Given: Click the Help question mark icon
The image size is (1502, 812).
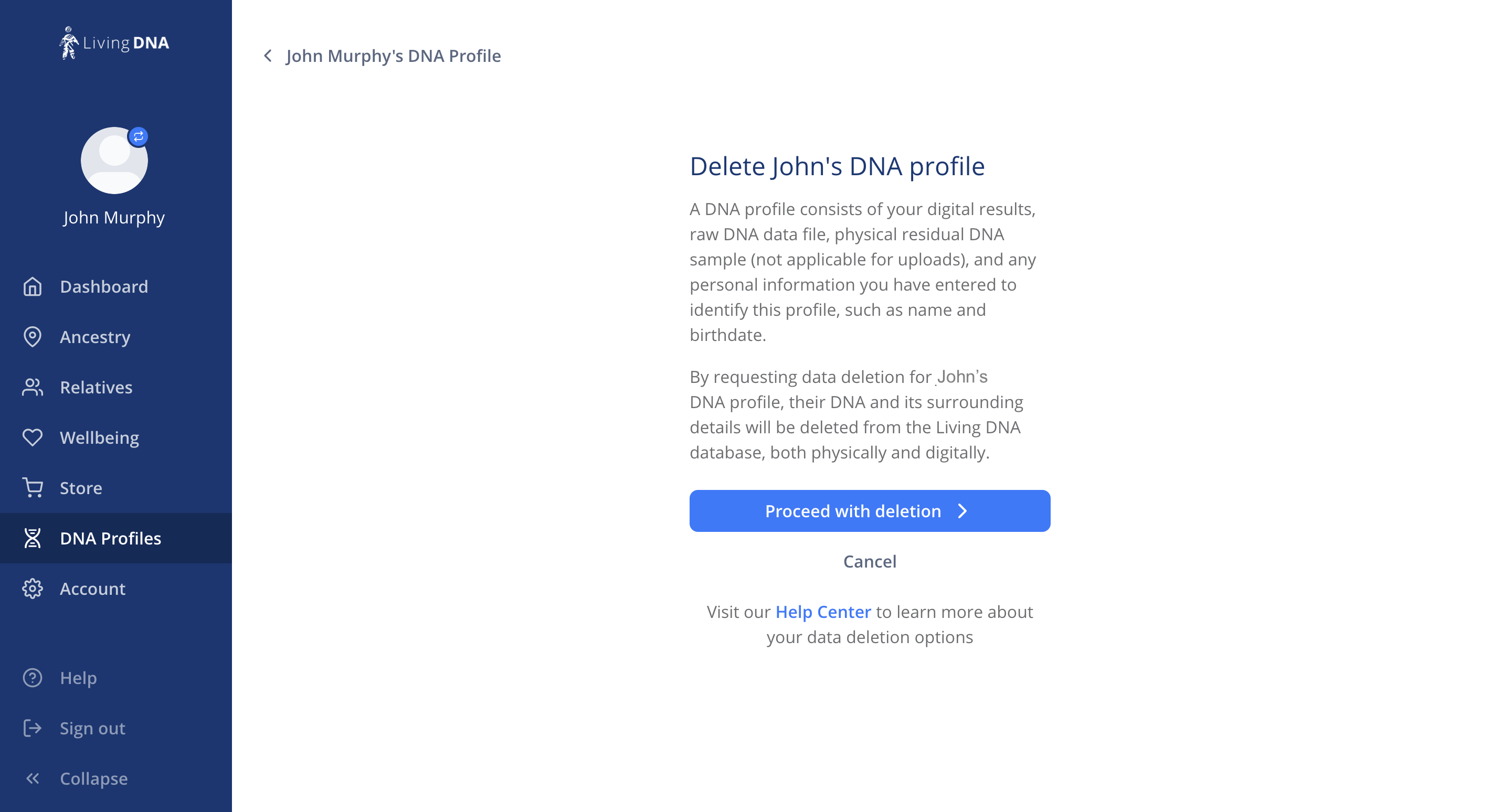Looking at the screenshot, I should [x=33, y=678].
